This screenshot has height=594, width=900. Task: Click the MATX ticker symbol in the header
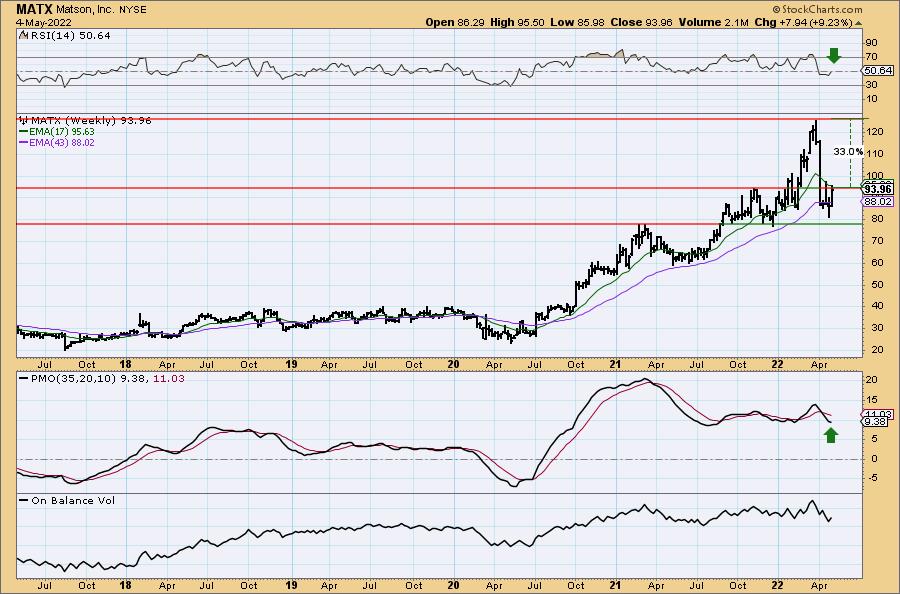pos(34,9)
